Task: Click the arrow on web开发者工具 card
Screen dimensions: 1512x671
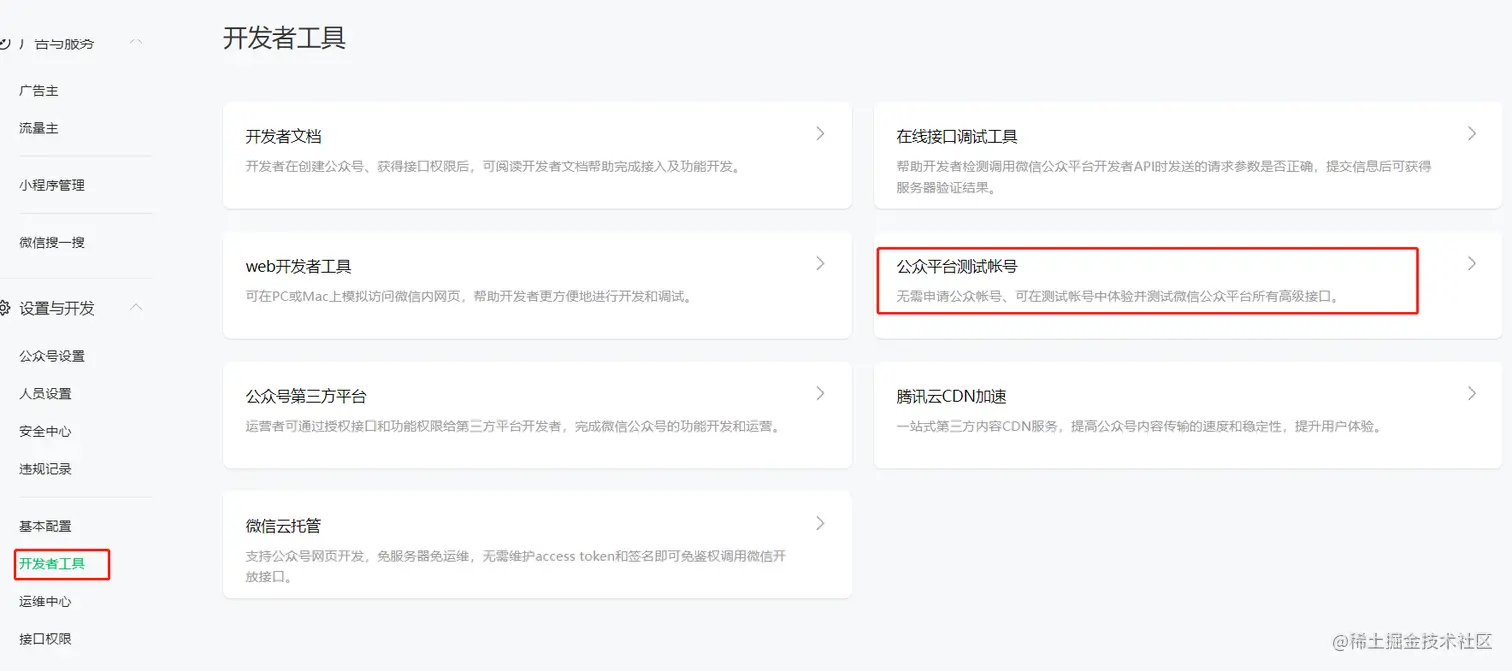Action: (x=820, y=263)
